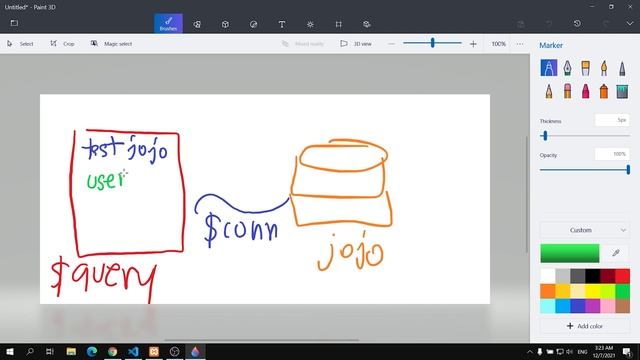The image size is (640, 360).
Task: Click the Opacity value field
Action: 612,154
